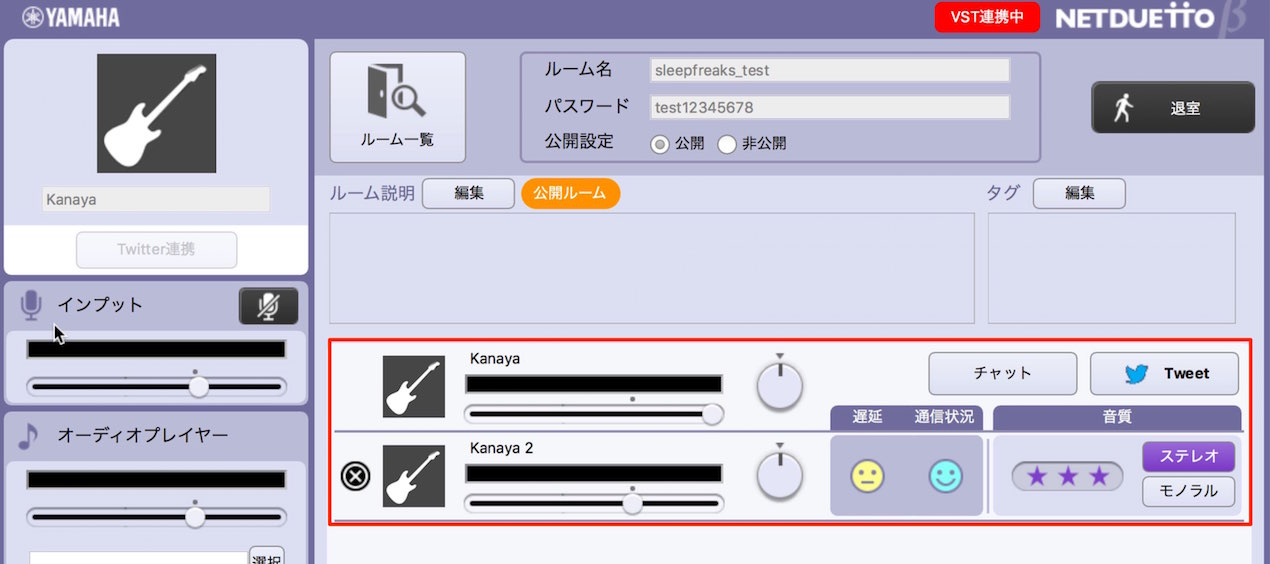Click the large profile guitar image
1270x564 pixels.
pyautogui.click(x=156, y=113)
